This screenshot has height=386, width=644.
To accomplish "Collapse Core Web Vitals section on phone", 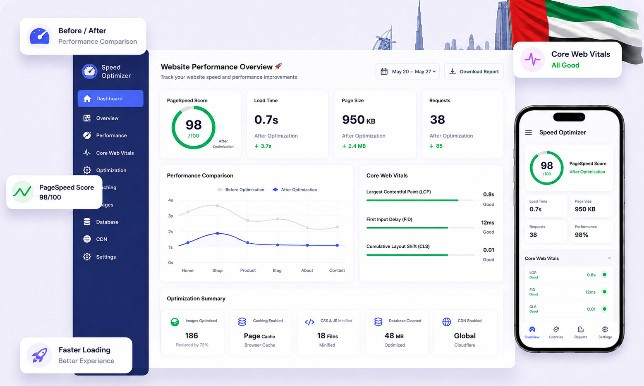I will (610, 258).
